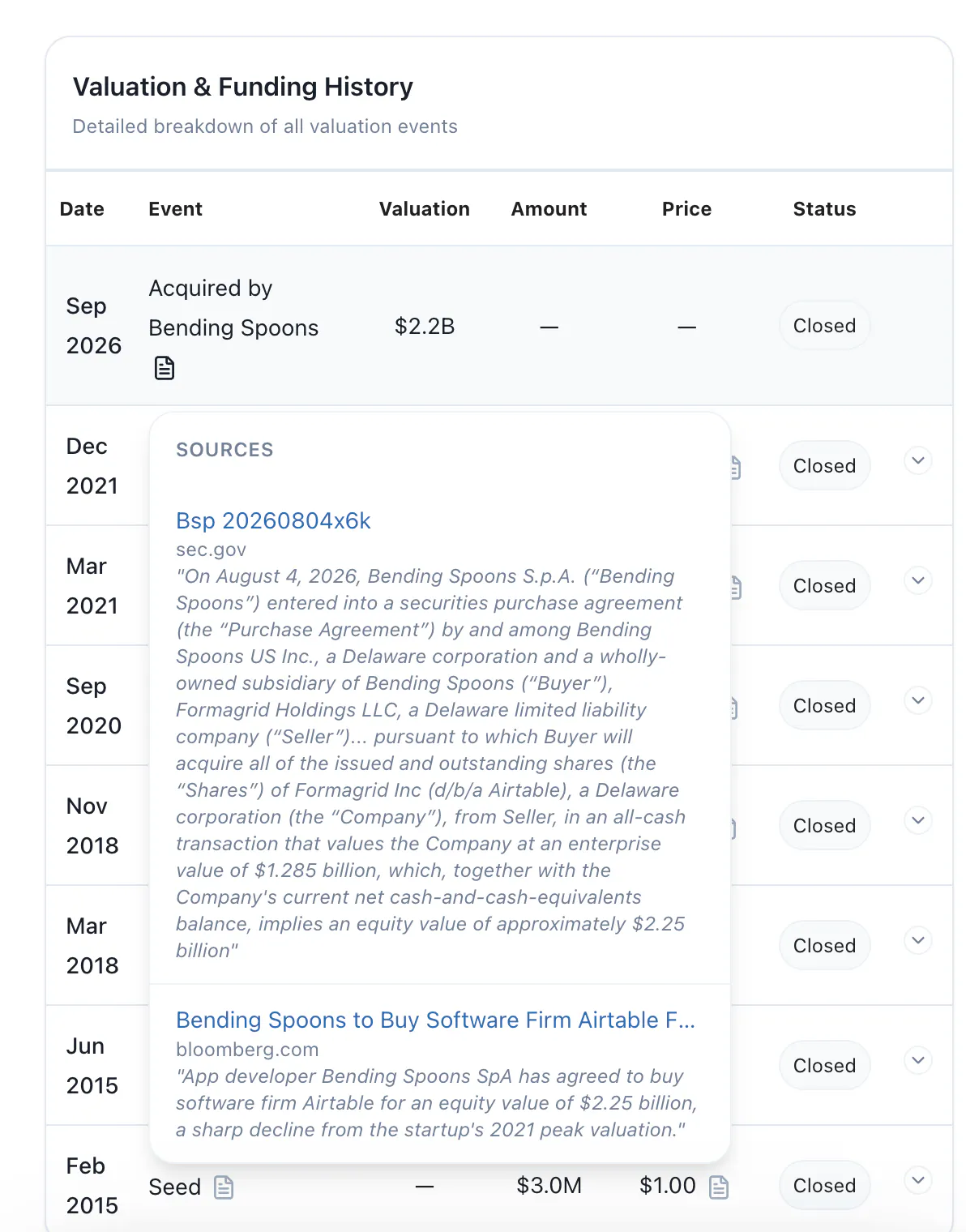Expand the Mar 2021 row chevron
The width and height of the screenshot is (966, 1232).
(918, 580)
